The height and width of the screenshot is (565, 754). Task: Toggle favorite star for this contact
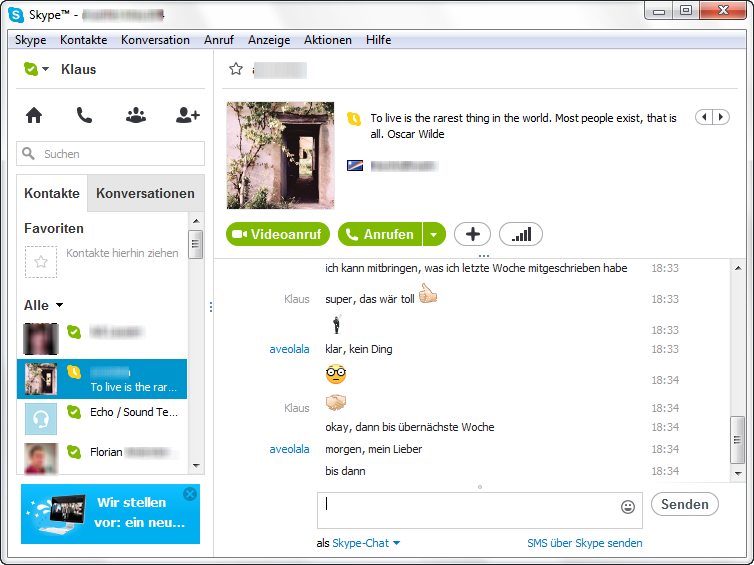(x=236, y=69)
